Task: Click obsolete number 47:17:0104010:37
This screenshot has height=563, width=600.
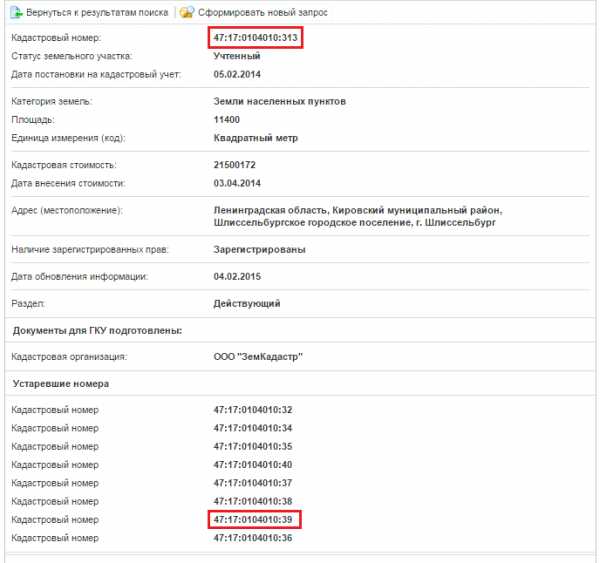Action: (x=253, y=483)
